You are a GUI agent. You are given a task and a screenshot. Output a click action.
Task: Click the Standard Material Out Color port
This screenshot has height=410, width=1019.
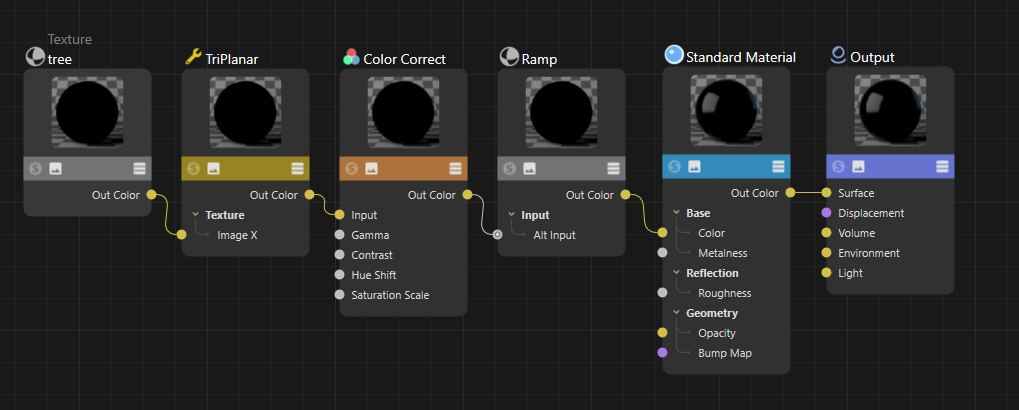tap(790, 192)
